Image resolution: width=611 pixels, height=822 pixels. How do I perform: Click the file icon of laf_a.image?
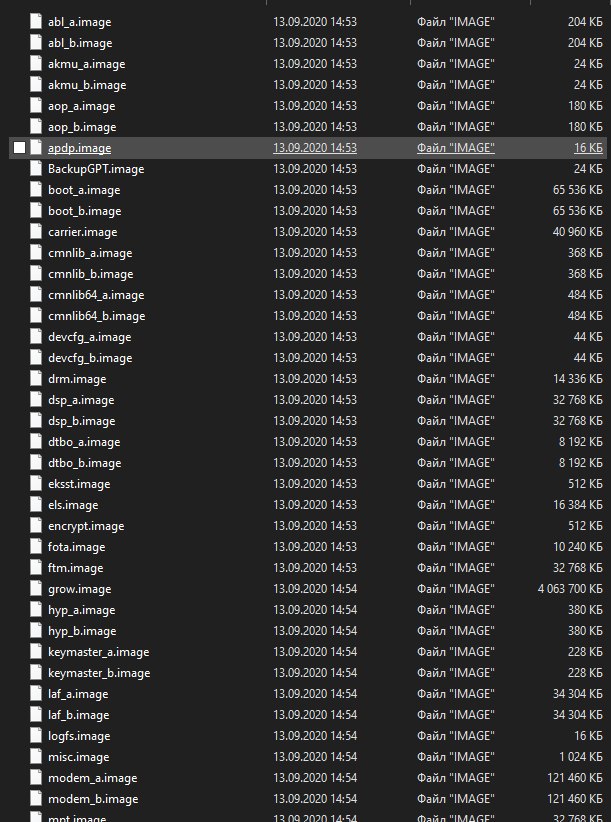click(x=36, y=694)
